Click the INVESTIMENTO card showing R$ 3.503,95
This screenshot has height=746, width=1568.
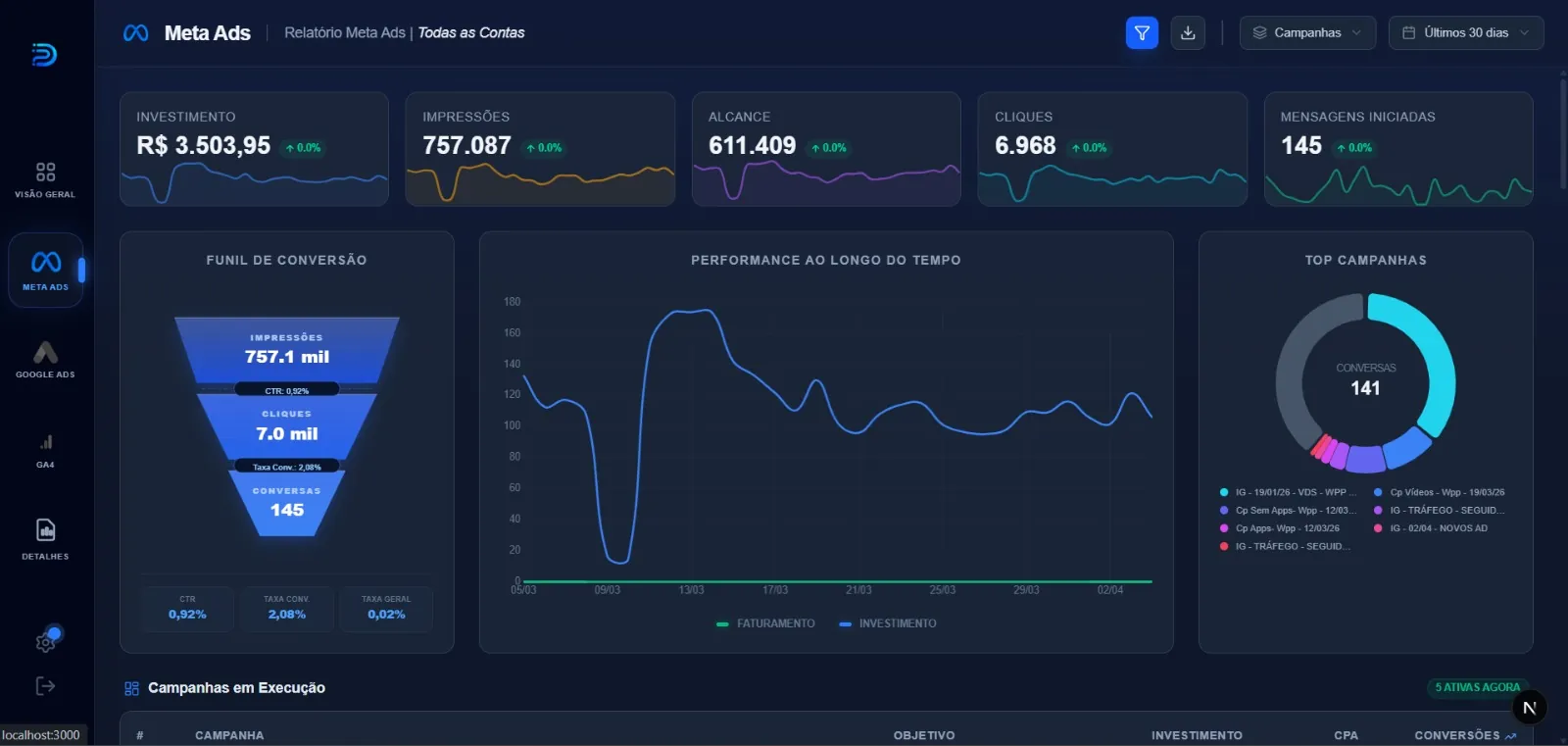click(x=254, y=149)
